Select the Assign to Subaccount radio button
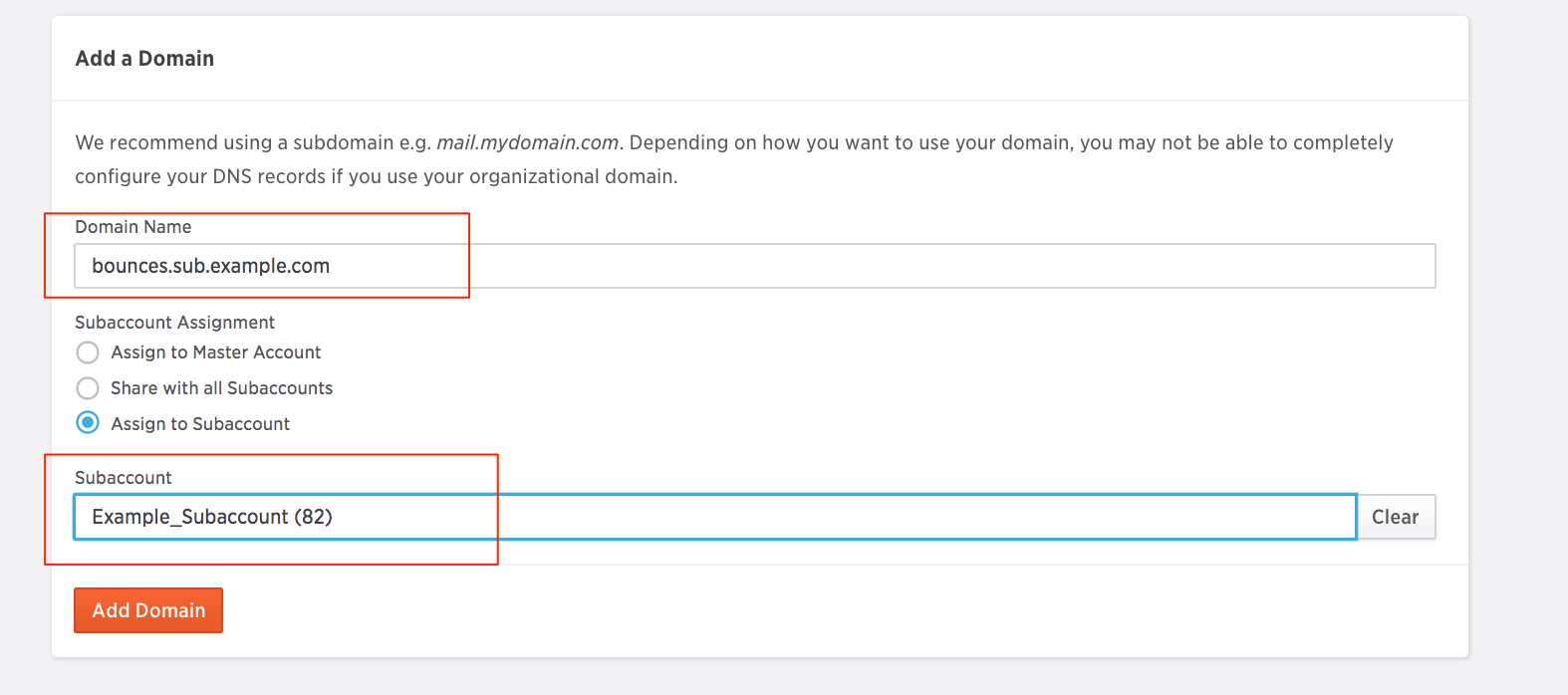This screenshot has height=695, width=1568. coord(88,423)
